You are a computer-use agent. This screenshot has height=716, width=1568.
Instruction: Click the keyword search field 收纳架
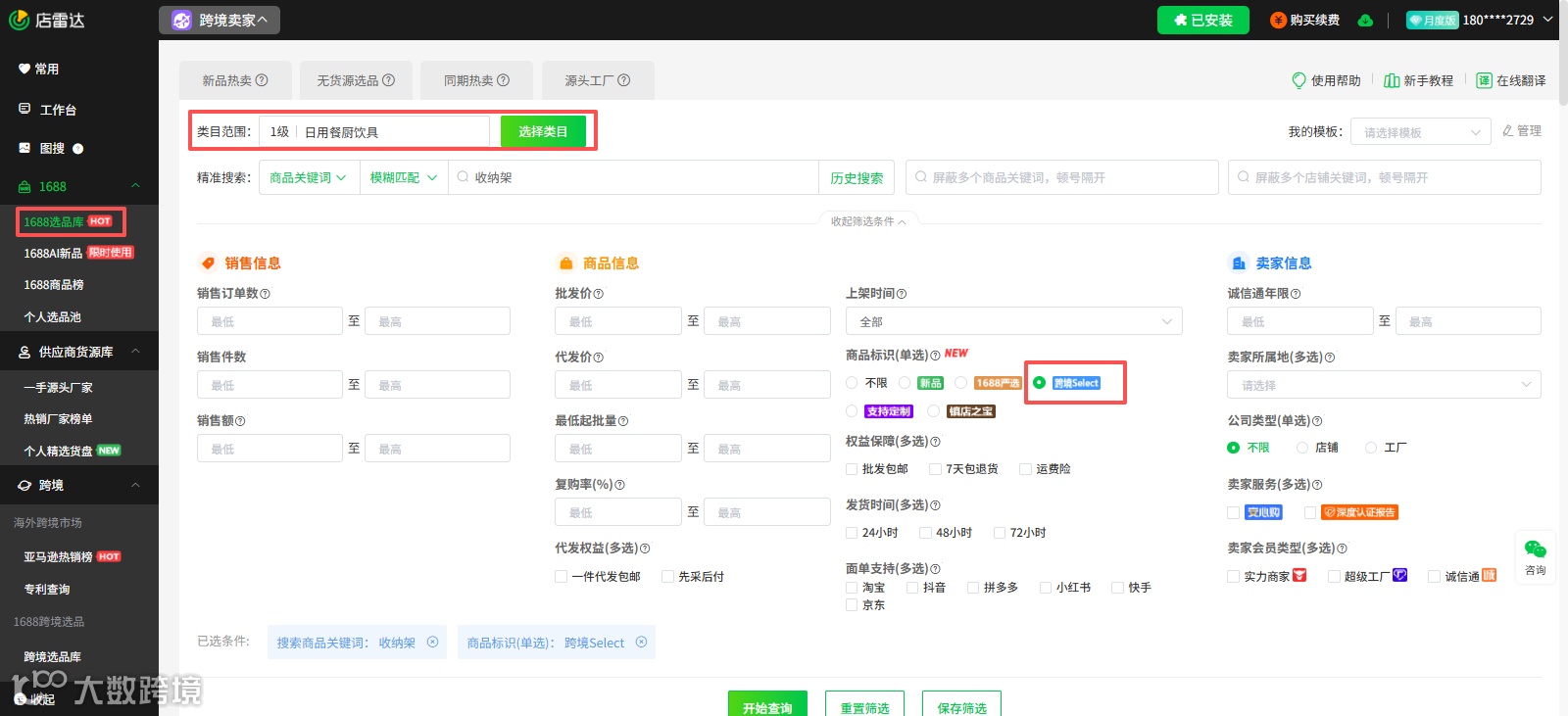point(634,177)
